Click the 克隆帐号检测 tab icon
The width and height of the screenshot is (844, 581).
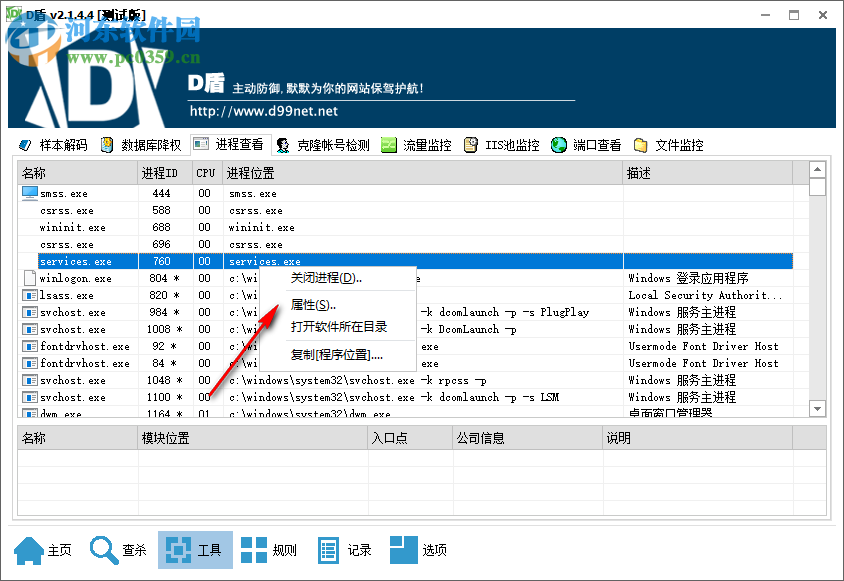pos(283,145)
